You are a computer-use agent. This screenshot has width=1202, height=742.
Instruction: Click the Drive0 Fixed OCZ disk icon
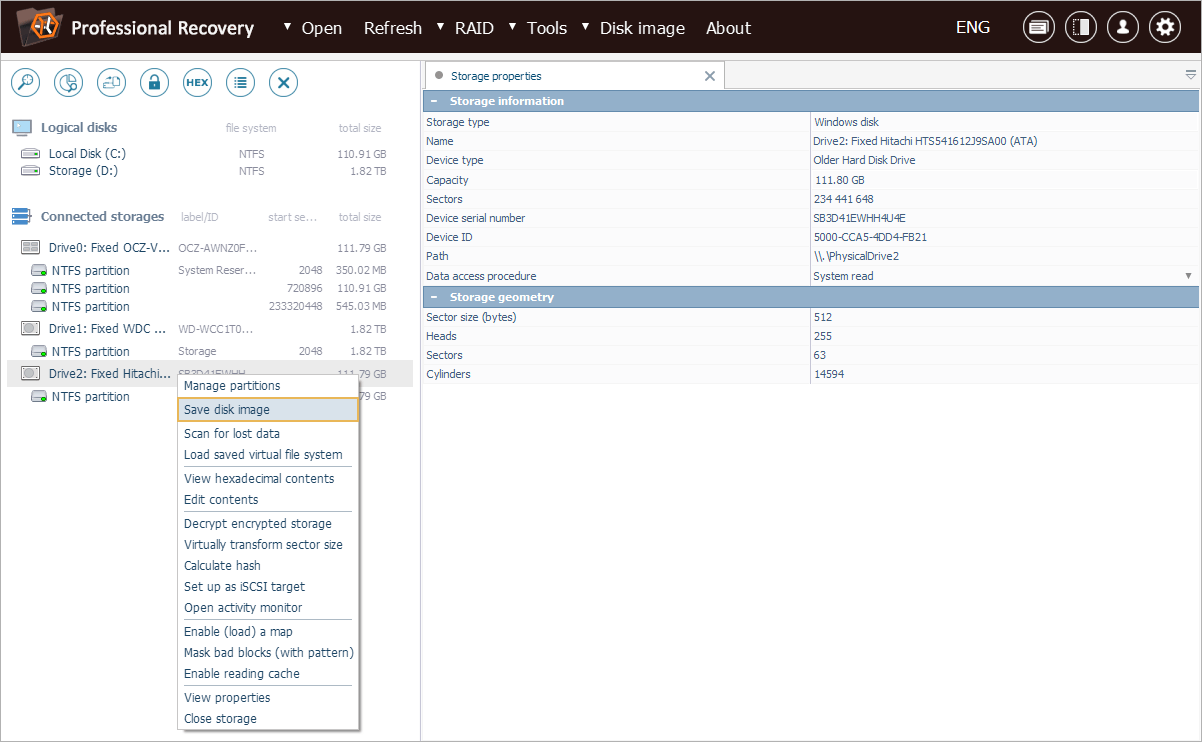pos(31,247)
